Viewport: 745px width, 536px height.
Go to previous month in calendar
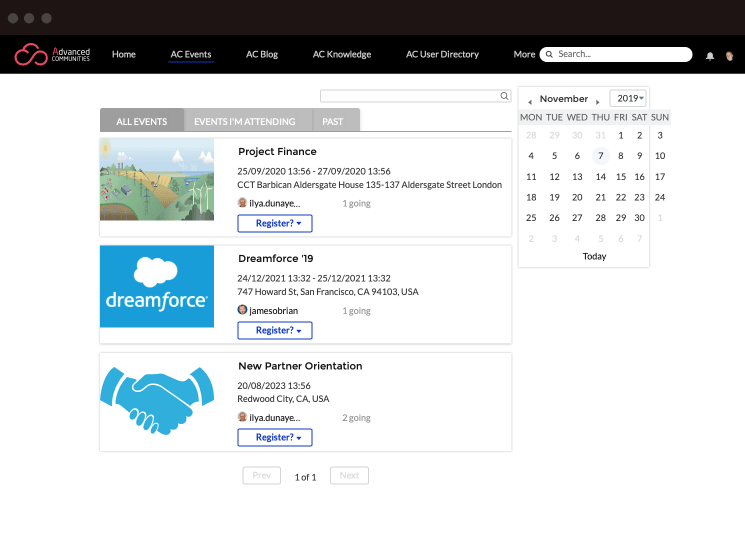530,102
